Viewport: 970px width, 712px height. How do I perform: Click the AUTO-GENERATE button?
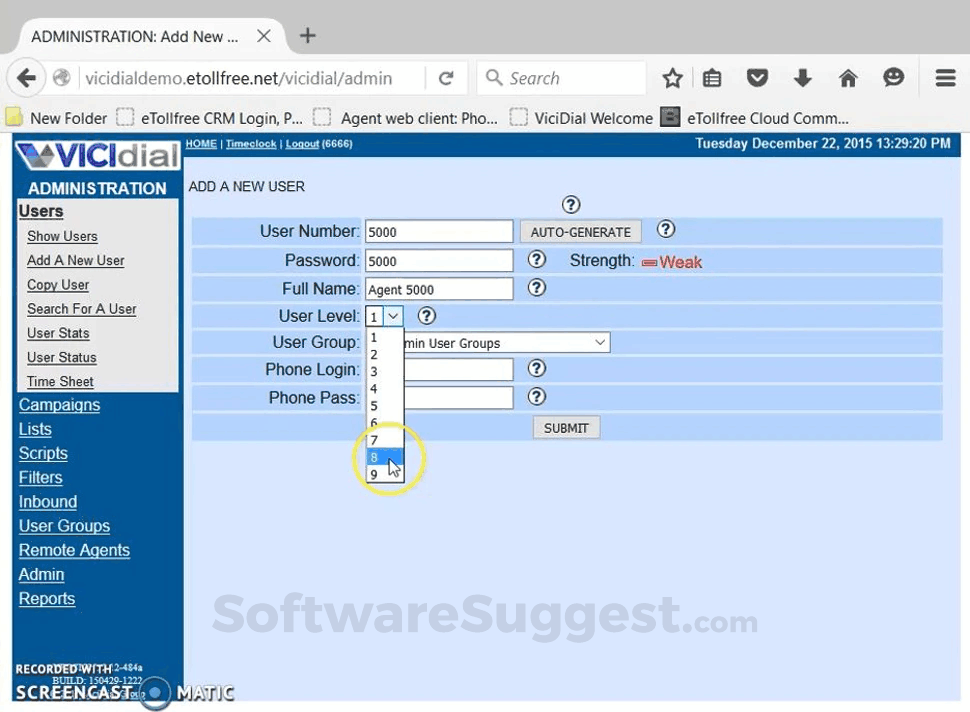580,231
